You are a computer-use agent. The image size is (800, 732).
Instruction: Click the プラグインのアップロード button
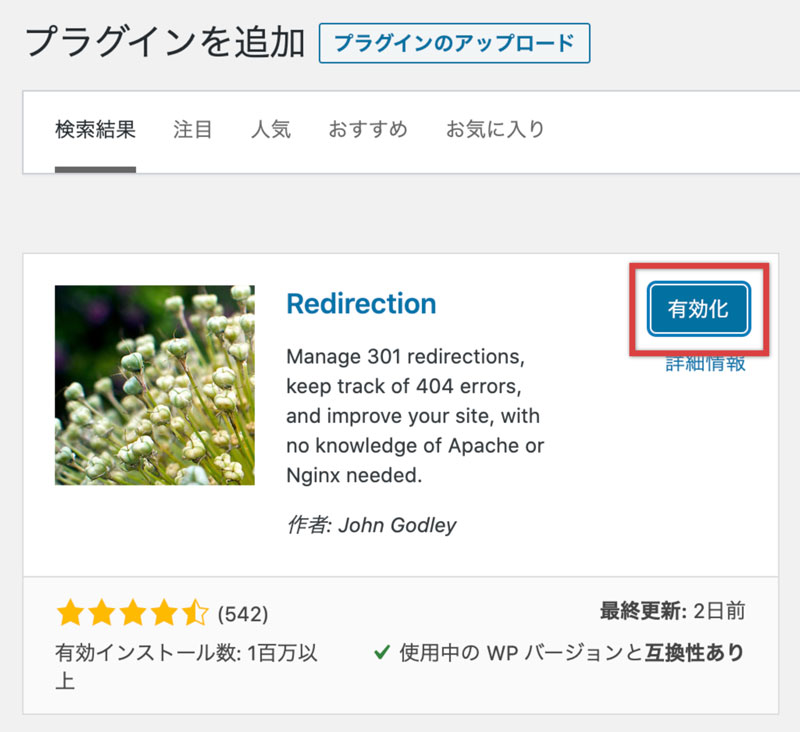click(454, 43)
